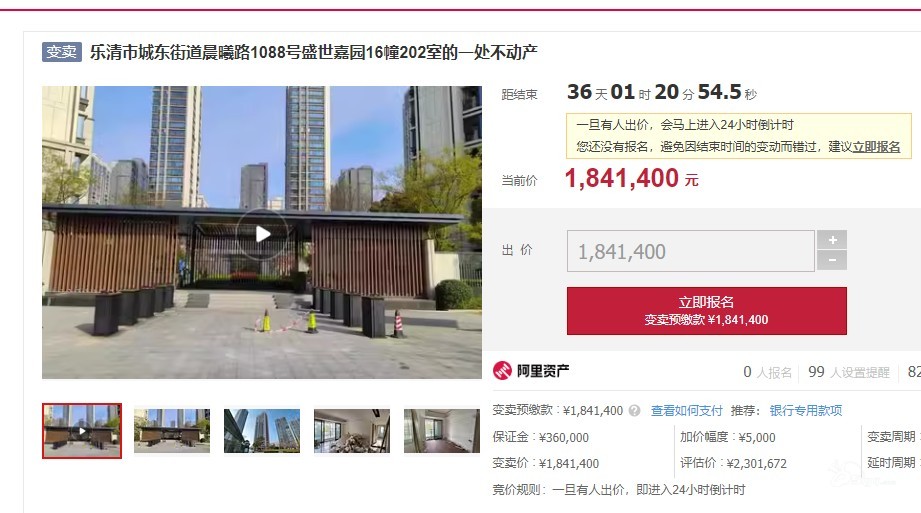Click the property listing title text

point(314,52)
